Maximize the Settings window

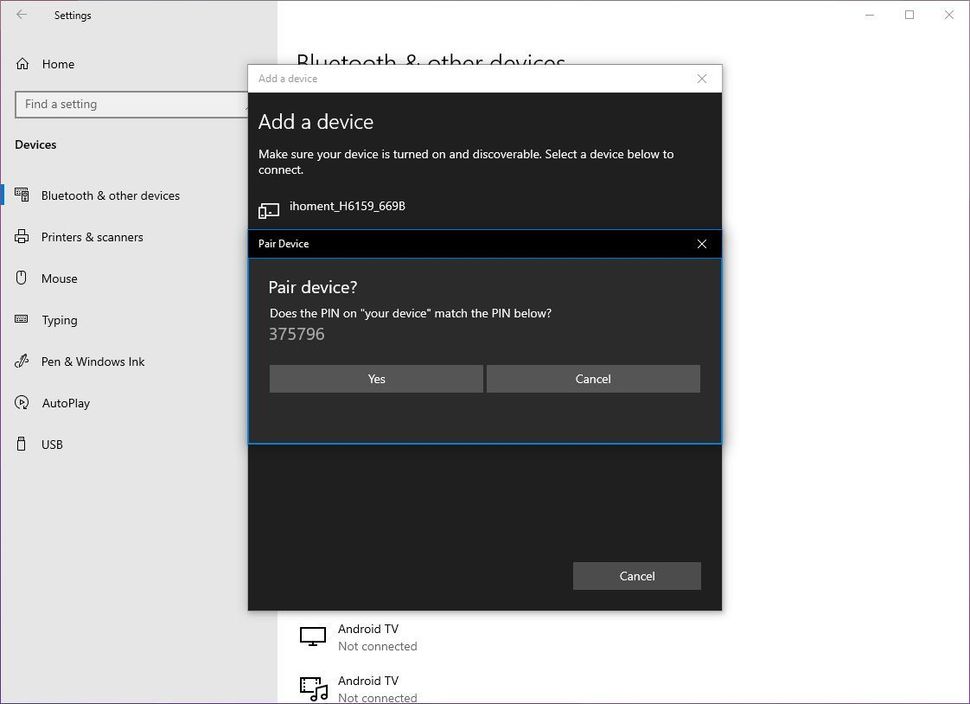point(909,15)
